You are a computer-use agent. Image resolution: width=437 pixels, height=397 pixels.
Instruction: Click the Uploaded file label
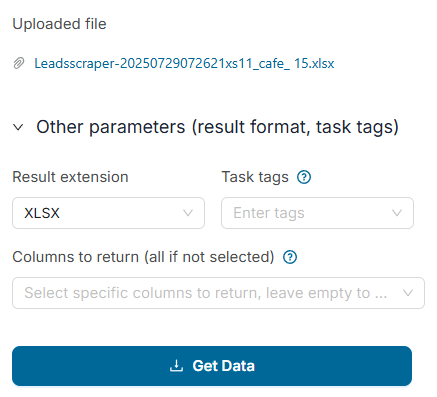pyautogui.click(x=59, y=24)
